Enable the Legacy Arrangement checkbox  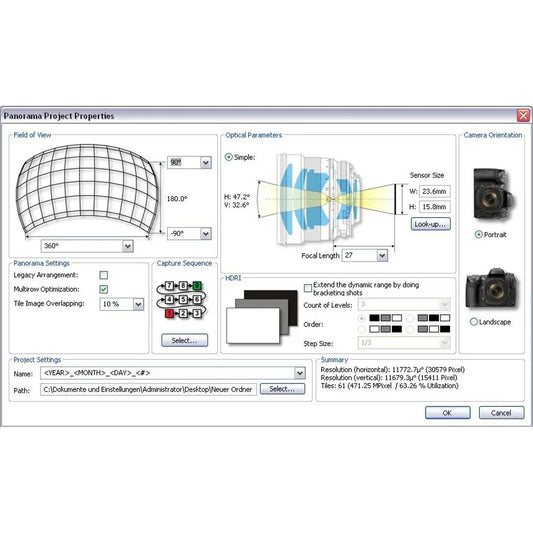(x=104, y=275)
